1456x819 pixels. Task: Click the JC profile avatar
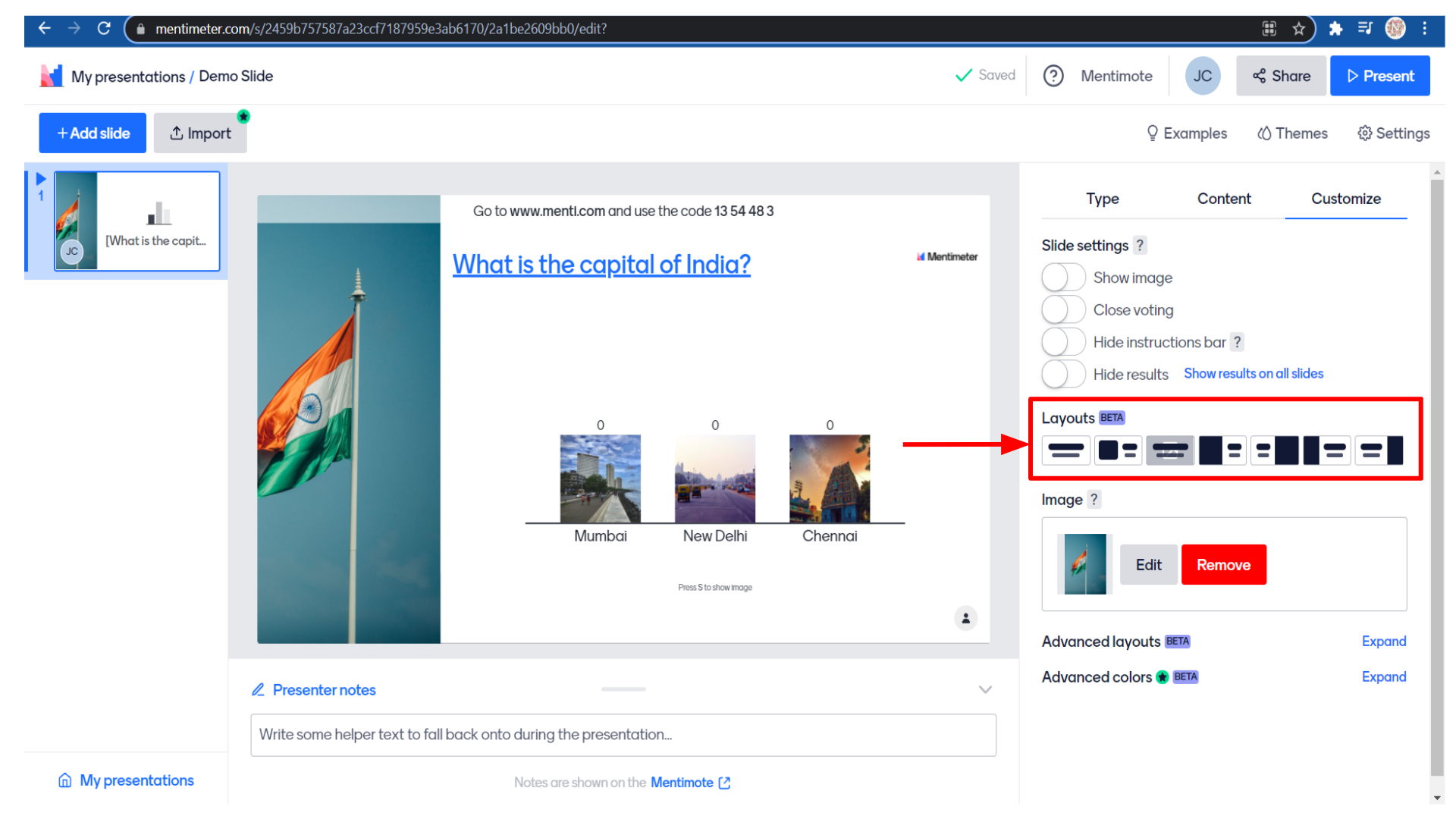pyautogui.click(x=1202, y=76)
